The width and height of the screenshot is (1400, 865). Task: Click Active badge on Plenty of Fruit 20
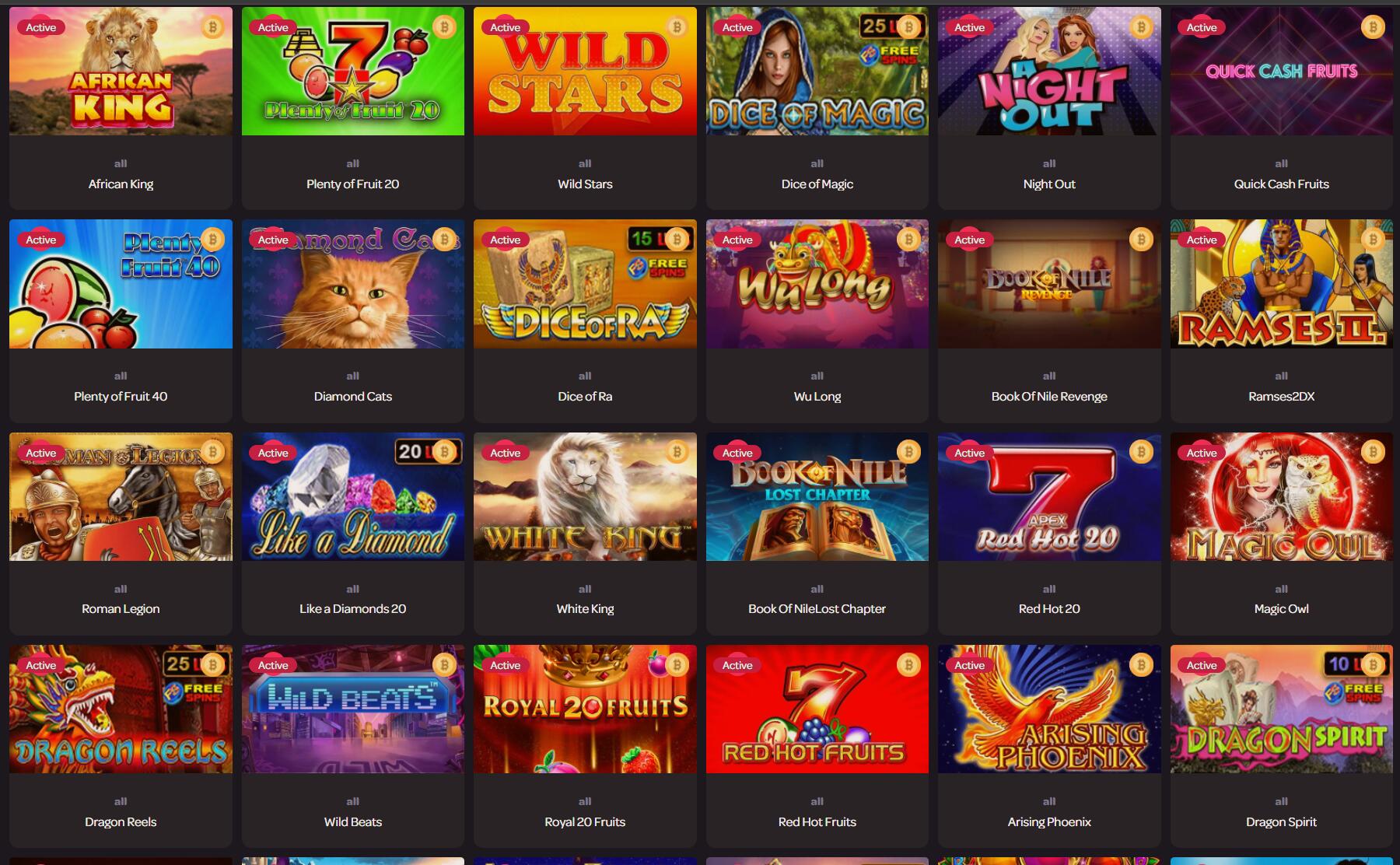pyautogui.click(x=273, y=27)
